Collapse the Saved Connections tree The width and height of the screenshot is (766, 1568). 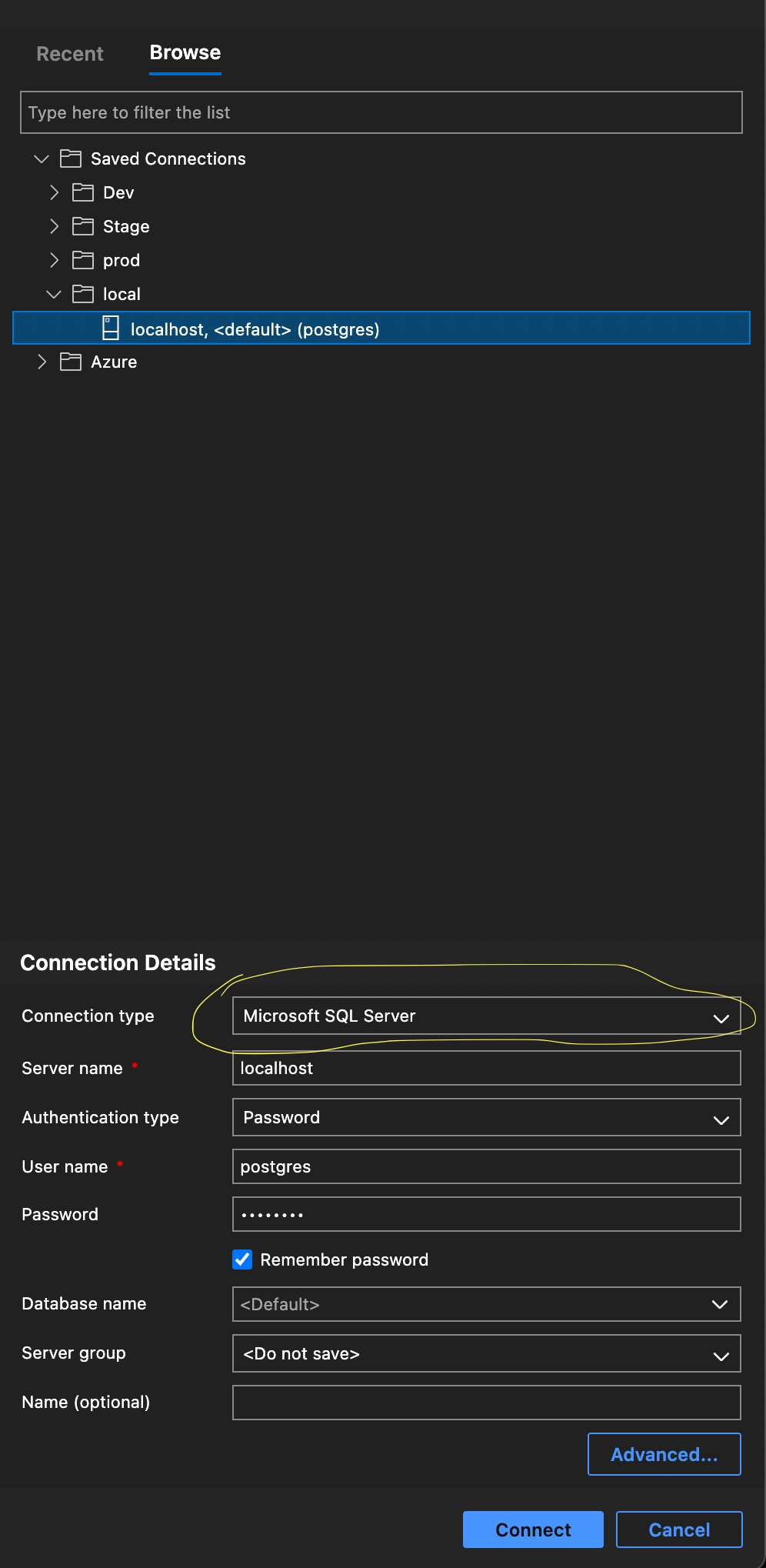pos(40,158)
